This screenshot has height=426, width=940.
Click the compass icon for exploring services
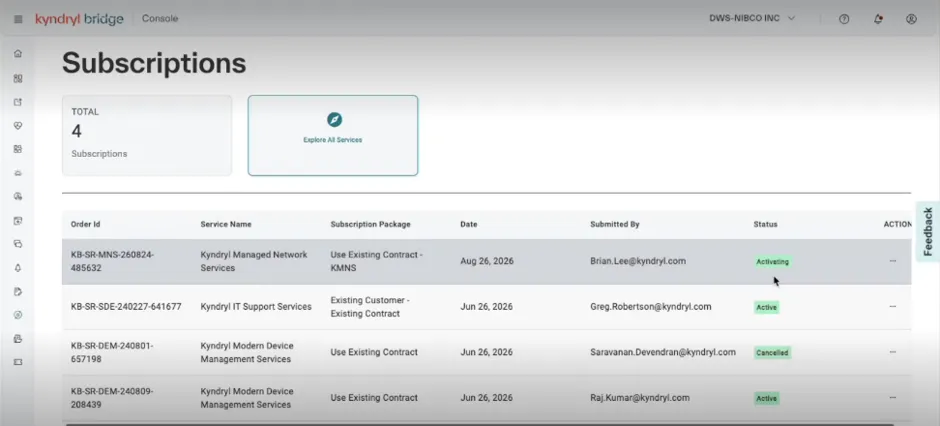click(335, 120)
